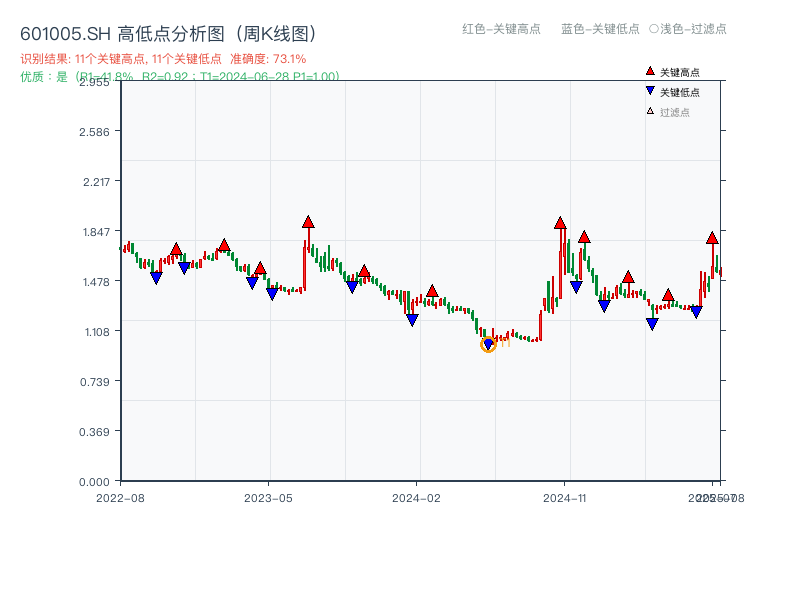Click the 蓝色-关键低点 label at top
The image size is (800, 600).
point(600,29)
